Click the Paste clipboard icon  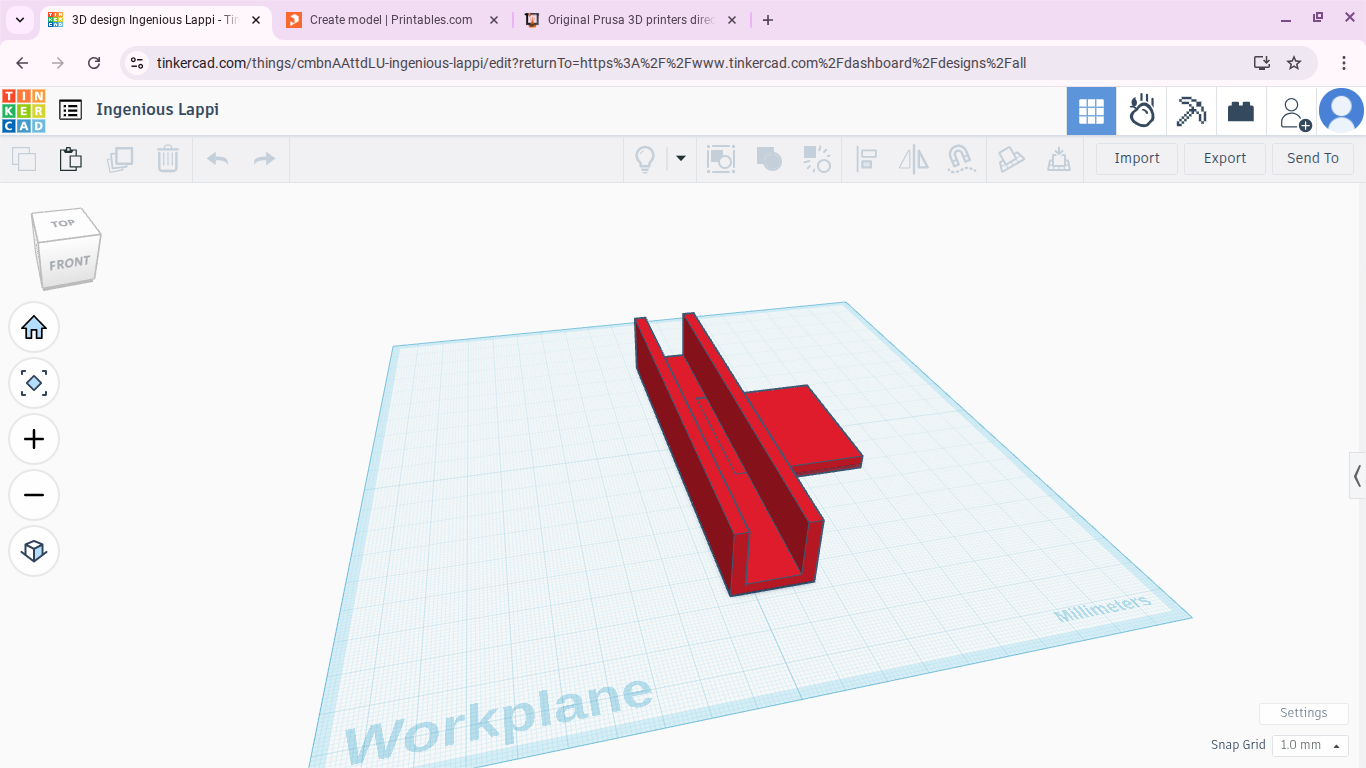pyautogui.click(x=70, y=158)
